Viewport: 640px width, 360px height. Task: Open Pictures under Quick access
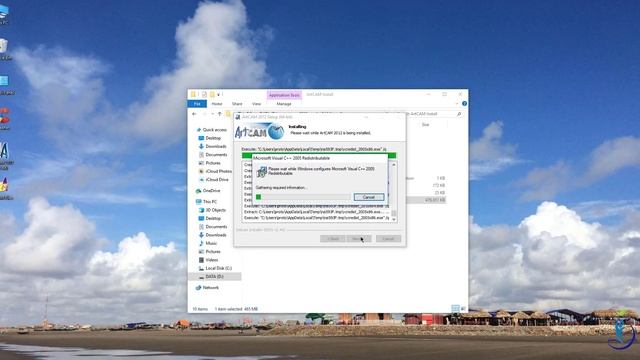coord(213,163)
